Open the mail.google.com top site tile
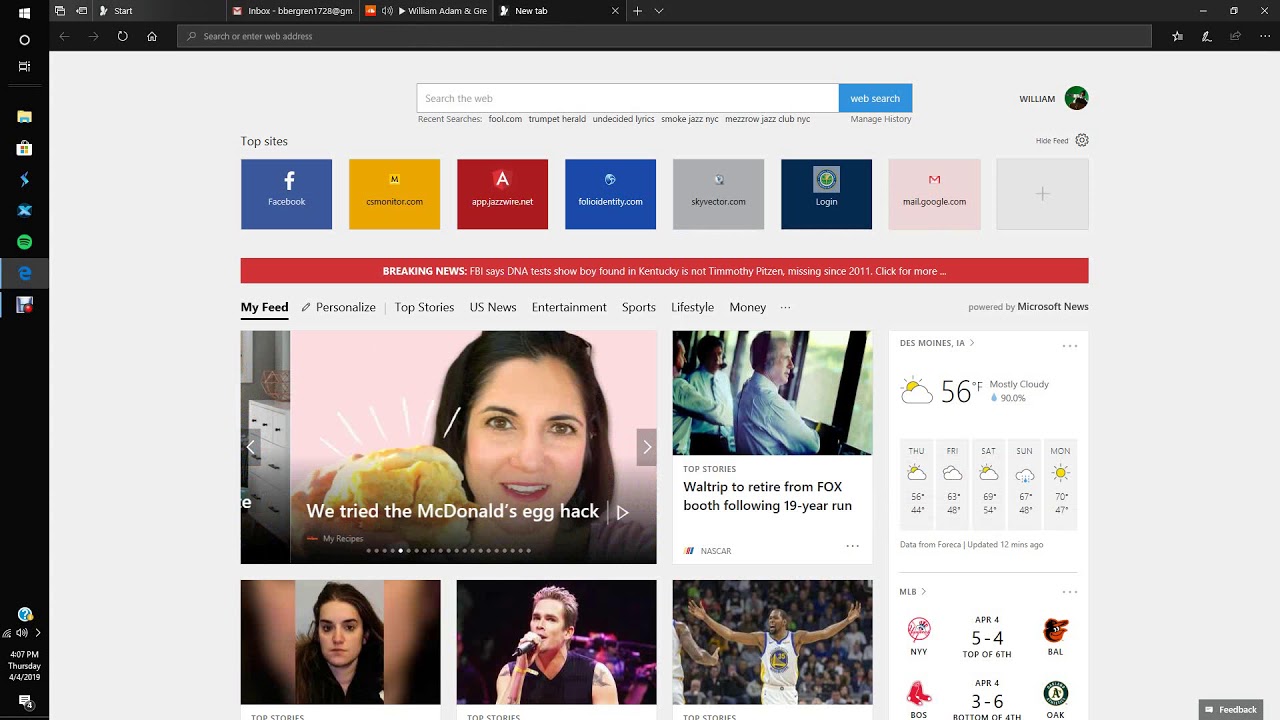 (x=934, y=194)
